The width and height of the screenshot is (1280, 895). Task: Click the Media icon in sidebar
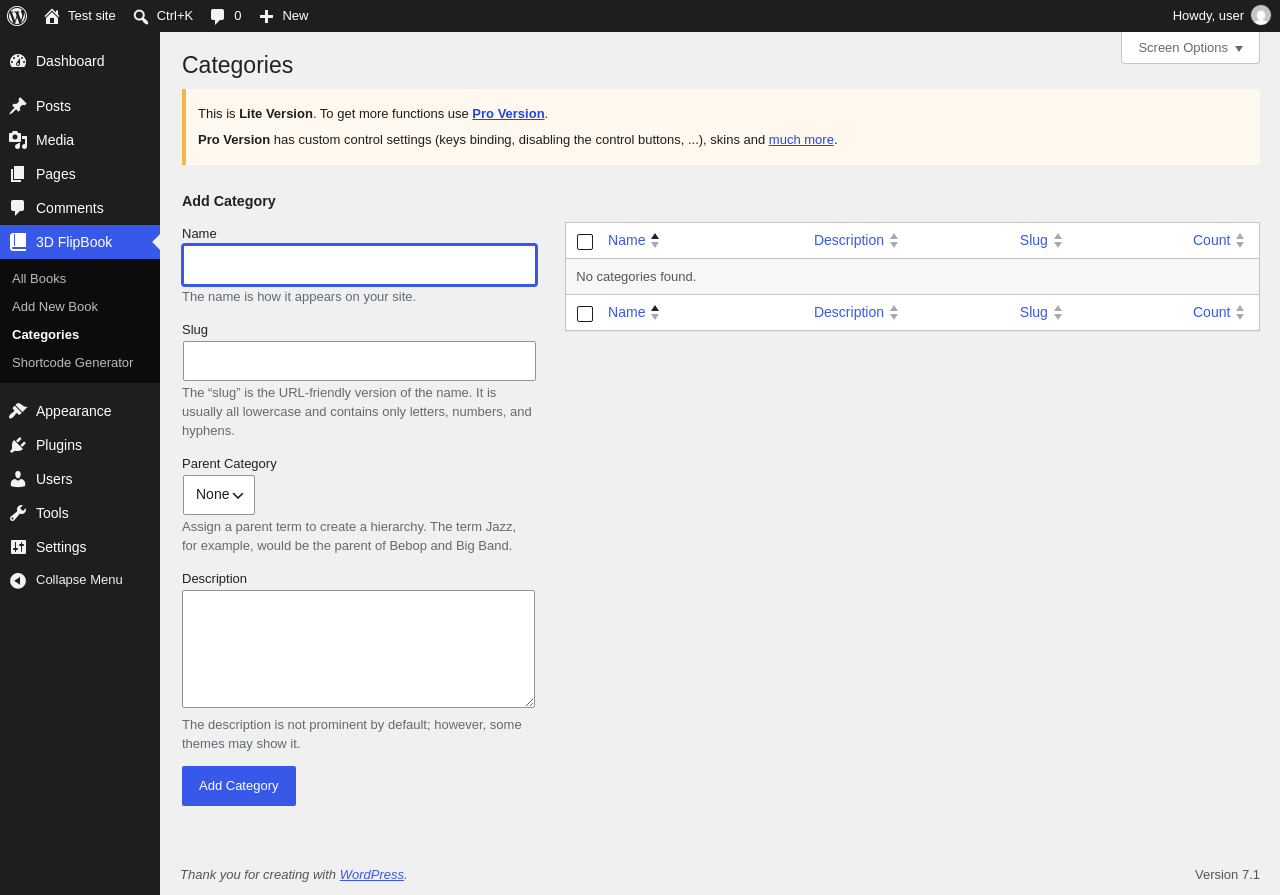pos(18,140)
